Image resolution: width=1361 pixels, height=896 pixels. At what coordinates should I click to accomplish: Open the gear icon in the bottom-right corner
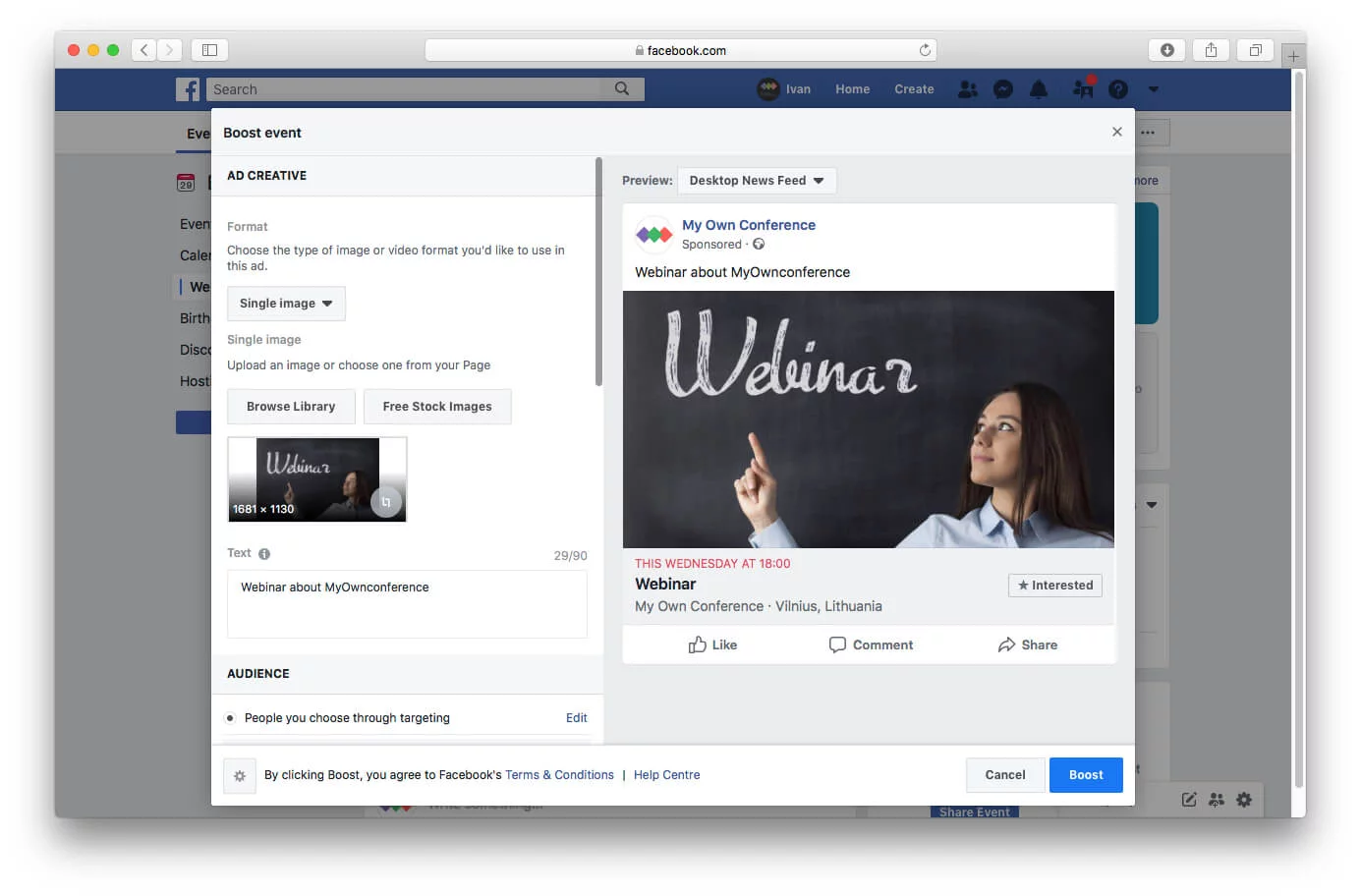click(1244, 800)
